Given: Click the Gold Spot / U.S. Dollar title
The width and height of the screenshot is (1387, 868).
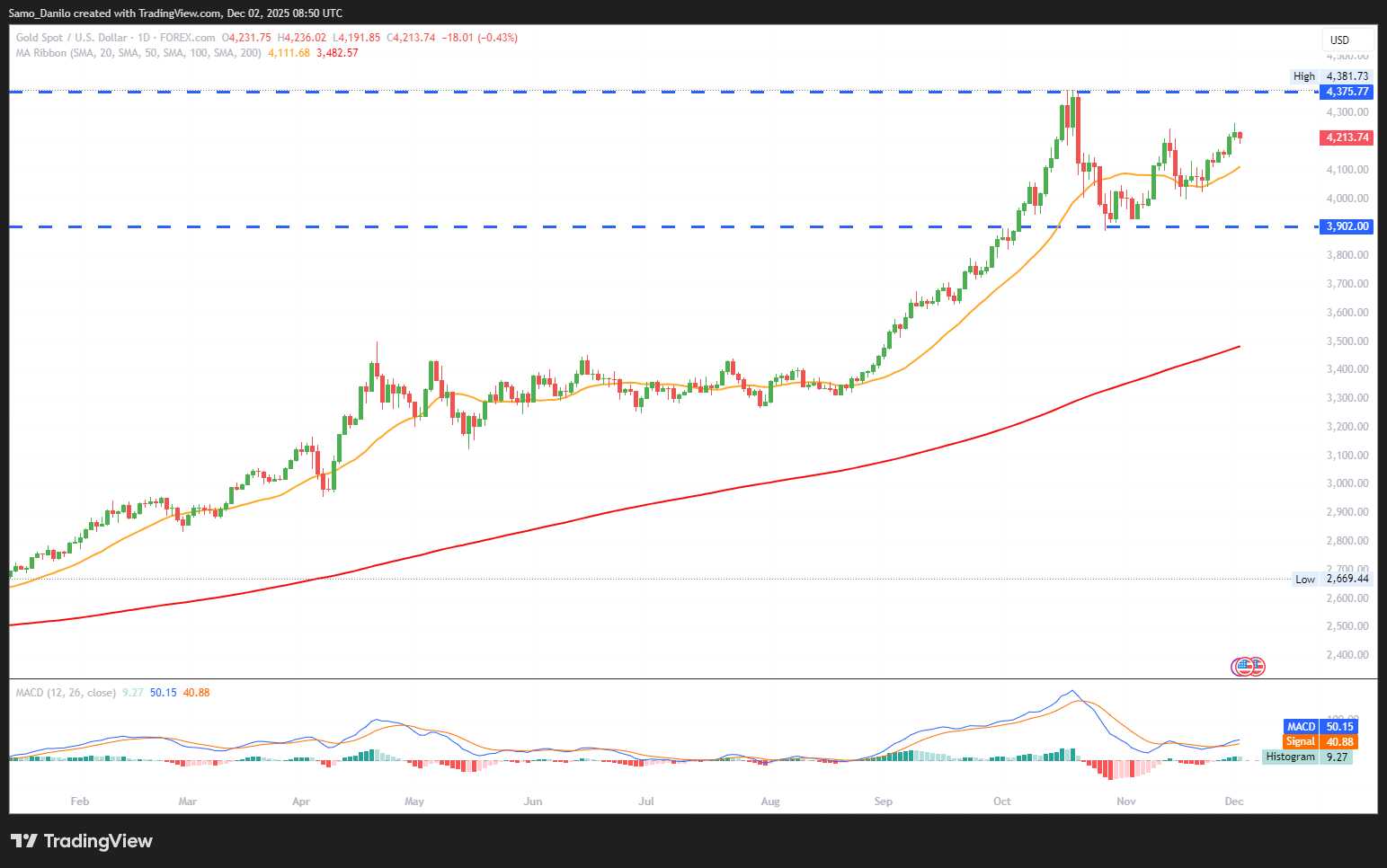Looking at the screenshot, I should tap(72, 38).
